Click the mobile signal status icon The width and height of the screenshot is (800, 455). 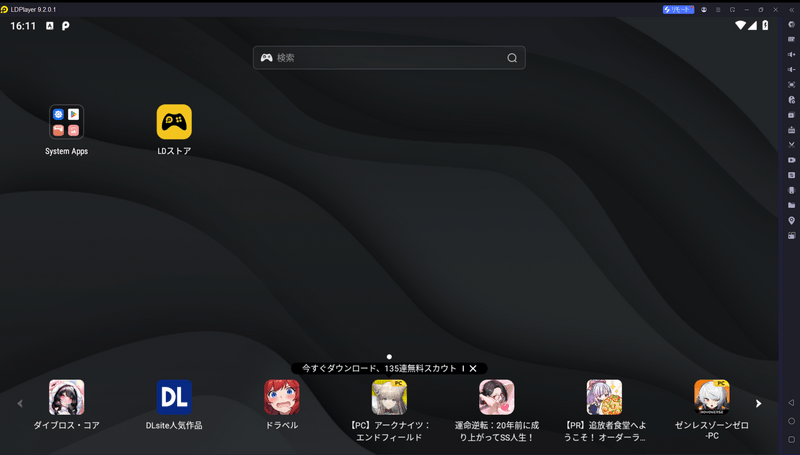click(x=753, y=26)
